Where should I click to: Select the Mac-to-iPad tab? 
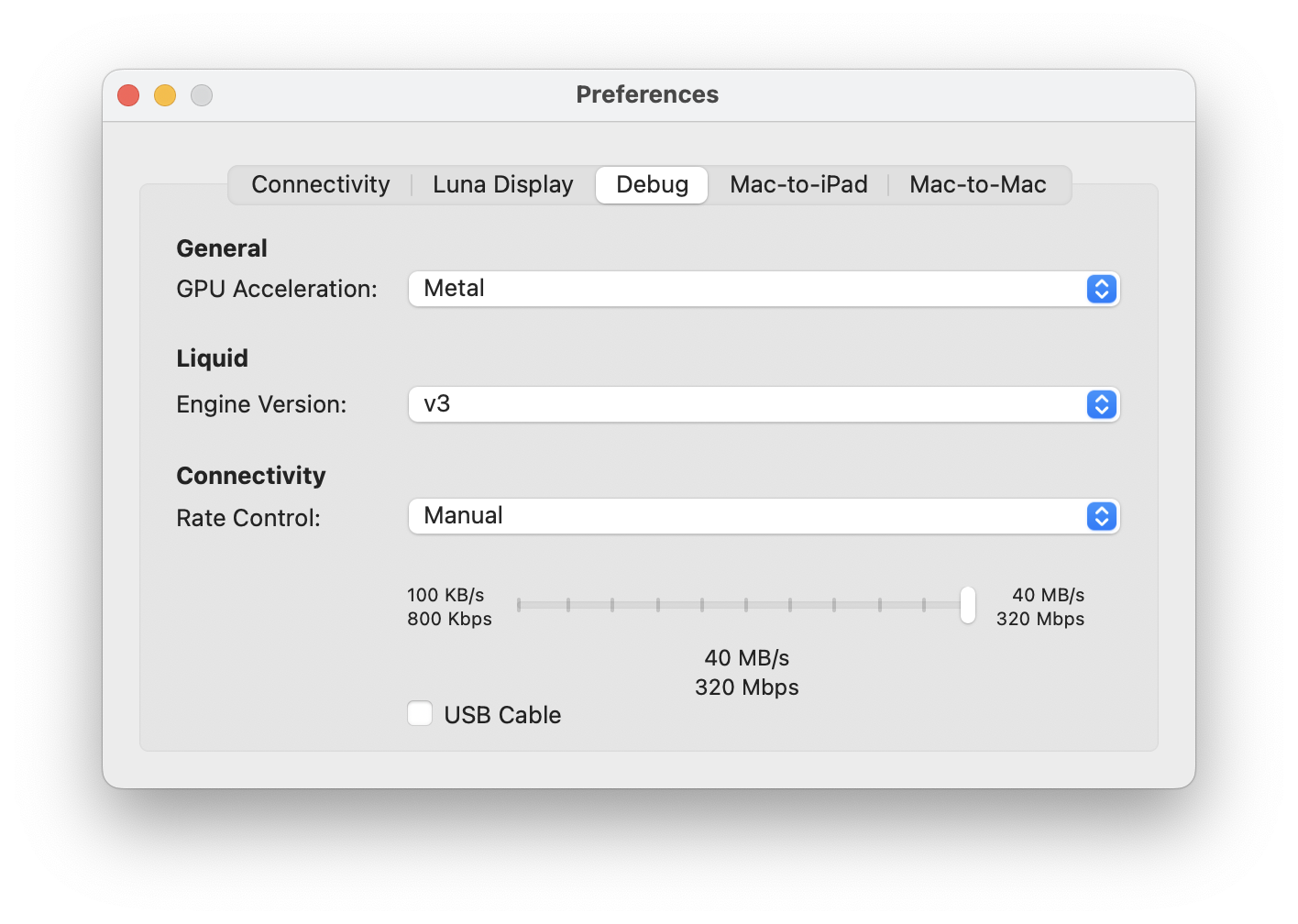click(x=798, y=184)
